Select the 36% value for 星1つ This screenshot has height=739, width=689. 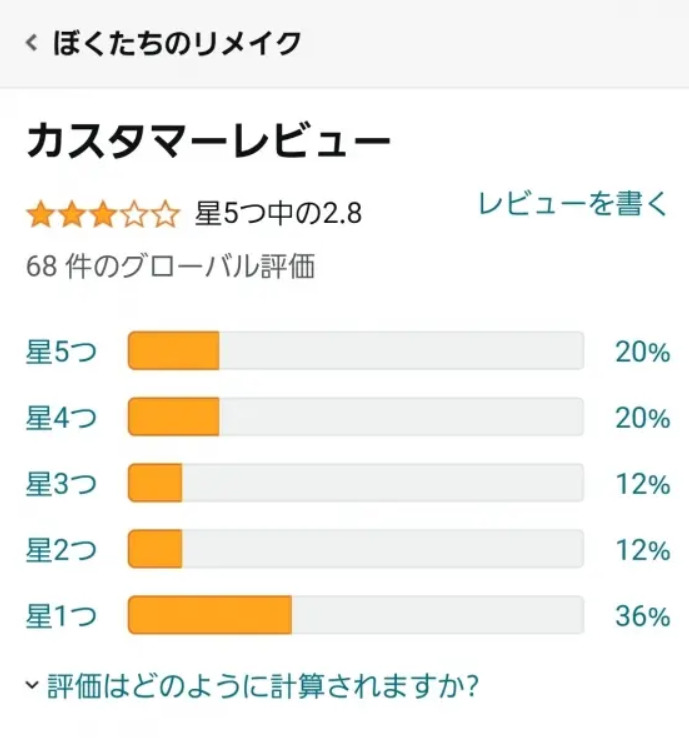tap(641, 616)
